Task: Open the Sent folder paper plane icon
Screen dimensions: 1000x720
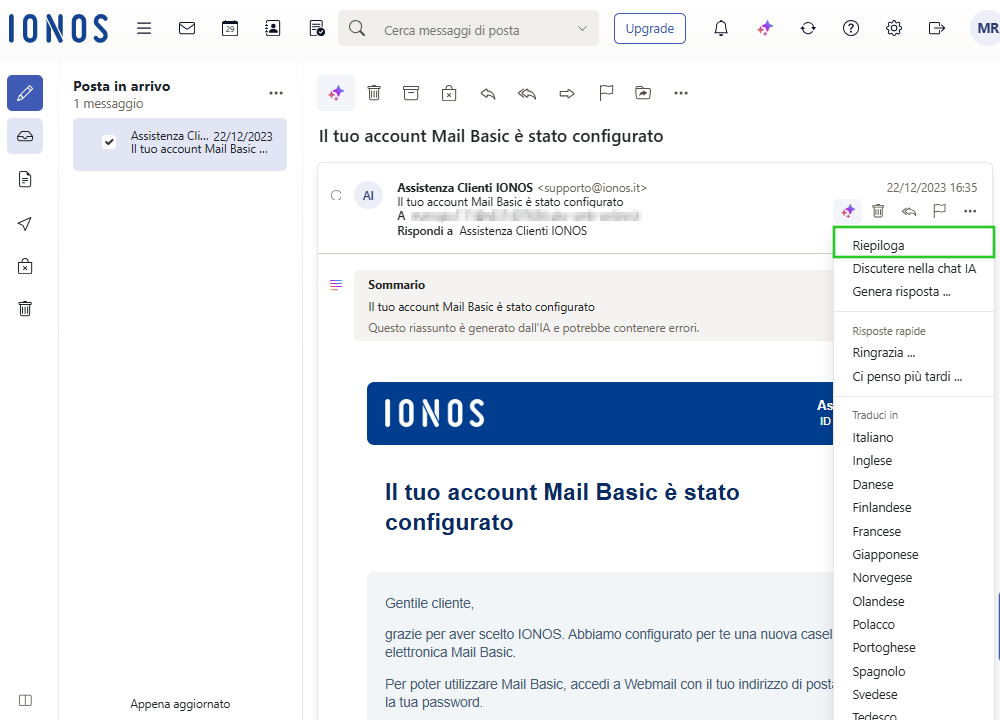Action: [25, 224]
